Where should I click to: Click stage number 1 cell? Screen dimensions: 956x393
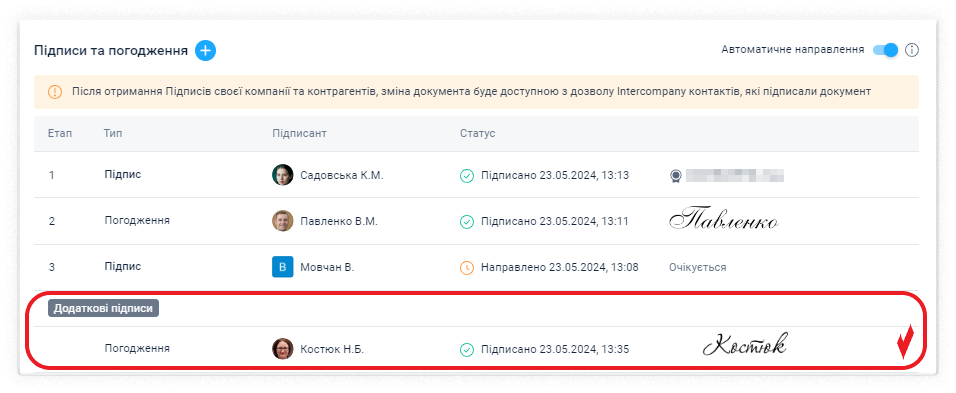52,175
